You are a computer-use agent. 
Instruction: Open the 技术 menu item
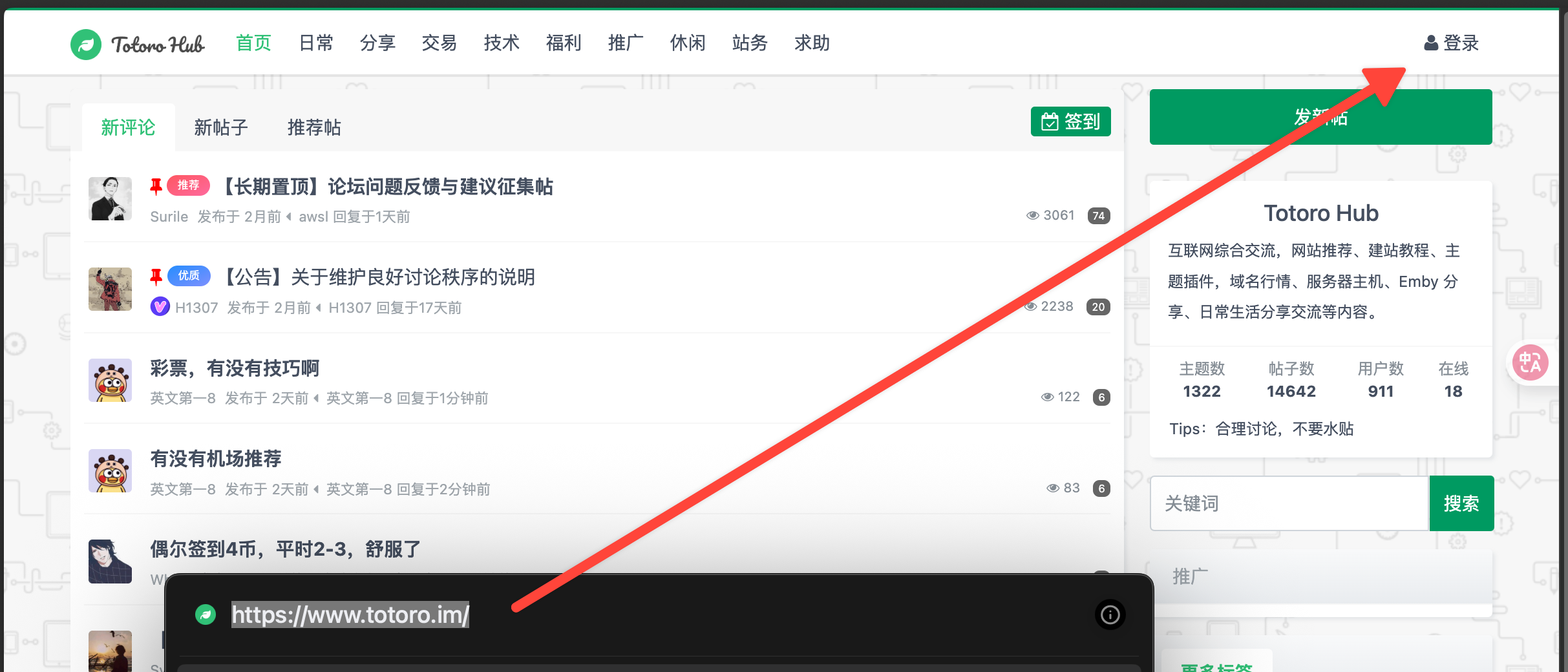click(502, 43)
